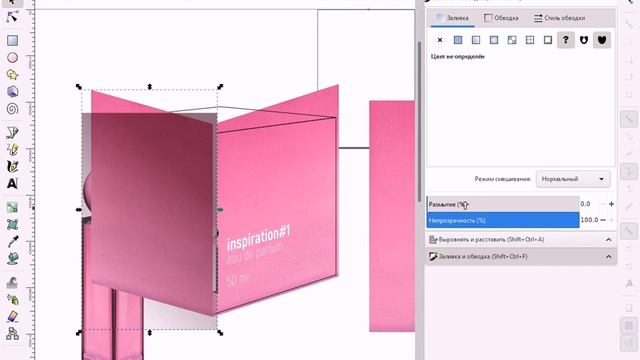
Task: Select the Spiral tool
Action: point(12,109)
